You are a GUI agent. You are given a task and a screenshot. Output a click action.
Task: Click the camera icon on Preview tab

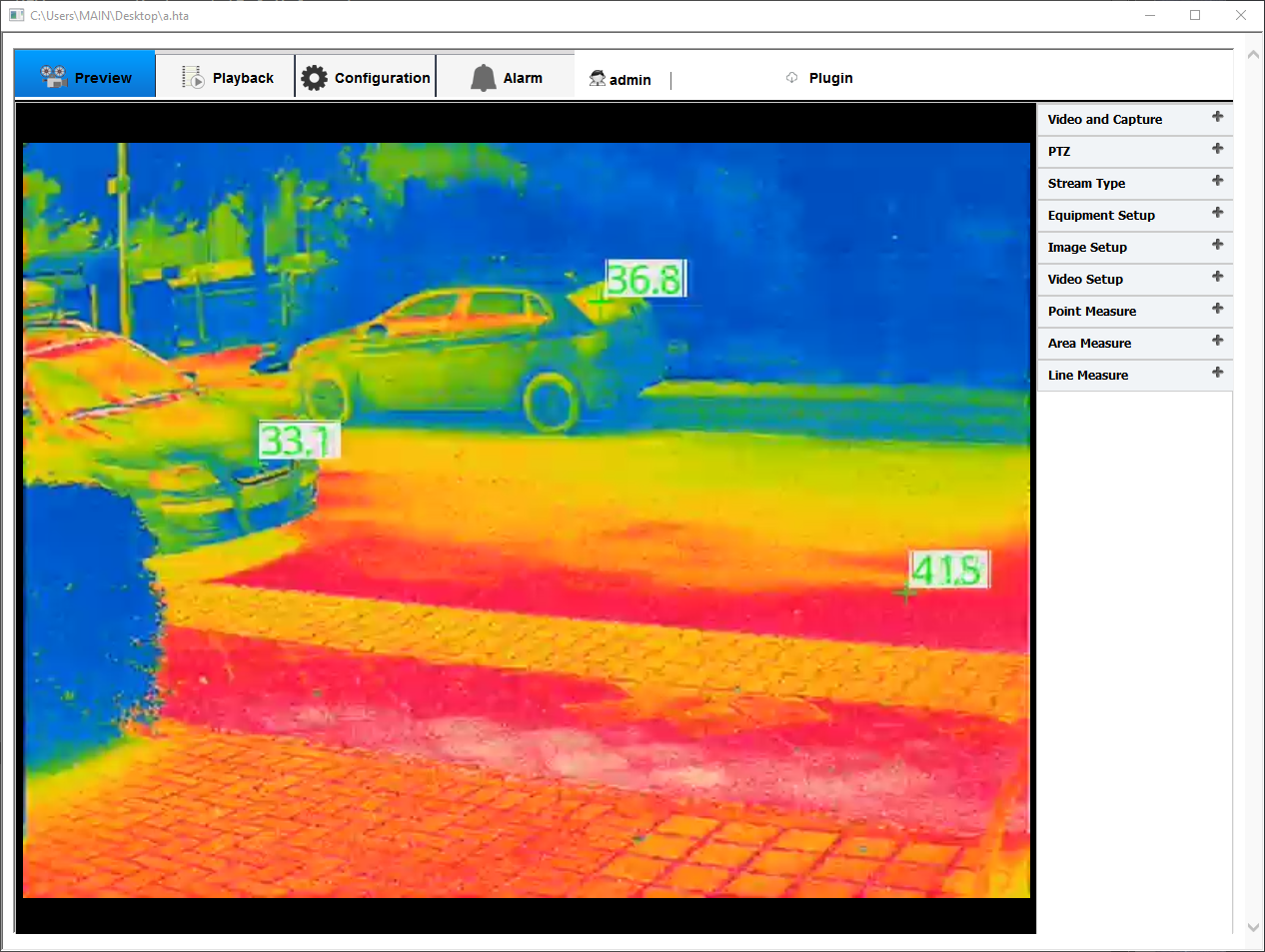point(53,77)
